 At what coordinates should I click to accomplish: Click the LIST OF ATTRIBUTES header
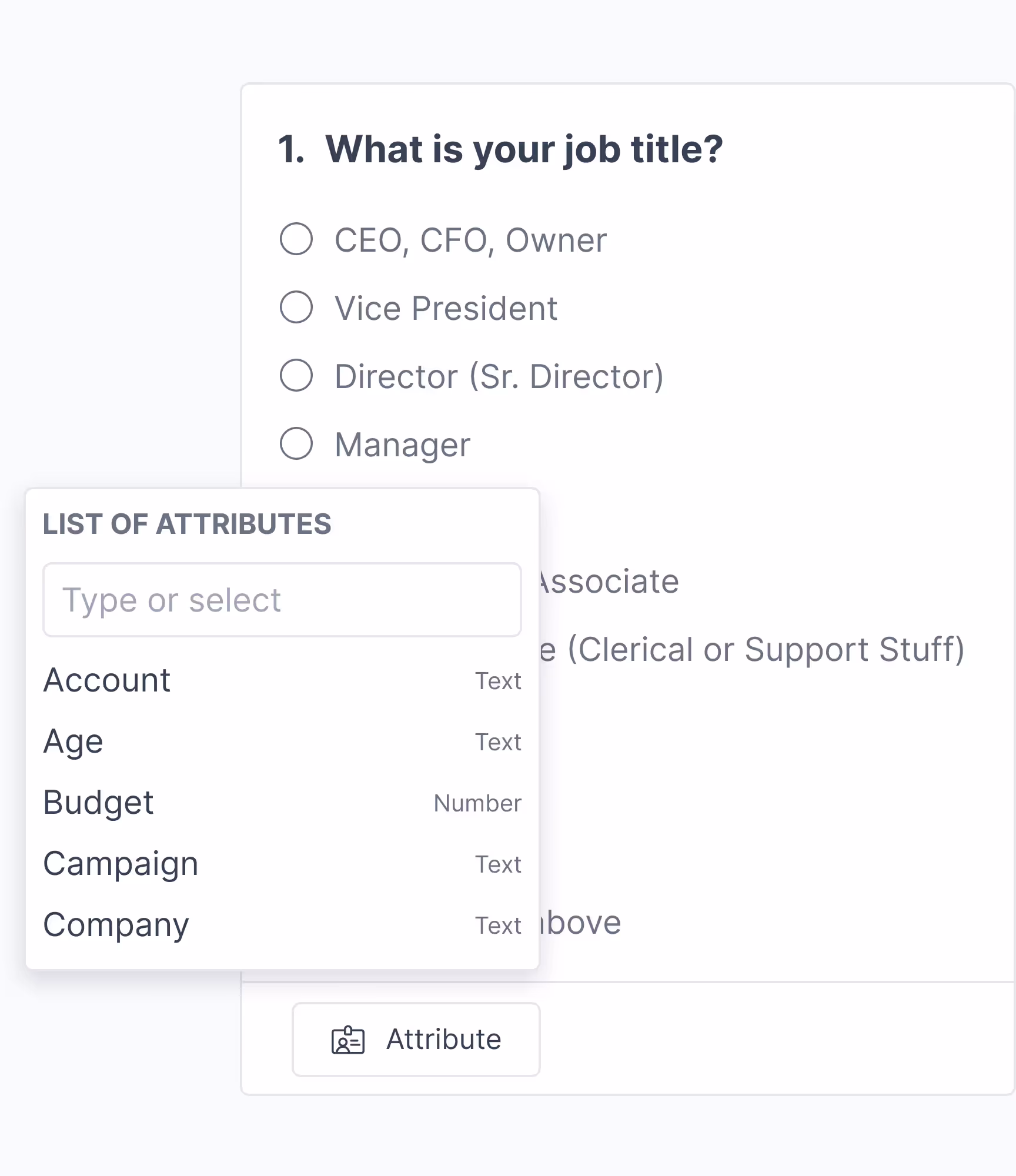point(187,524)
